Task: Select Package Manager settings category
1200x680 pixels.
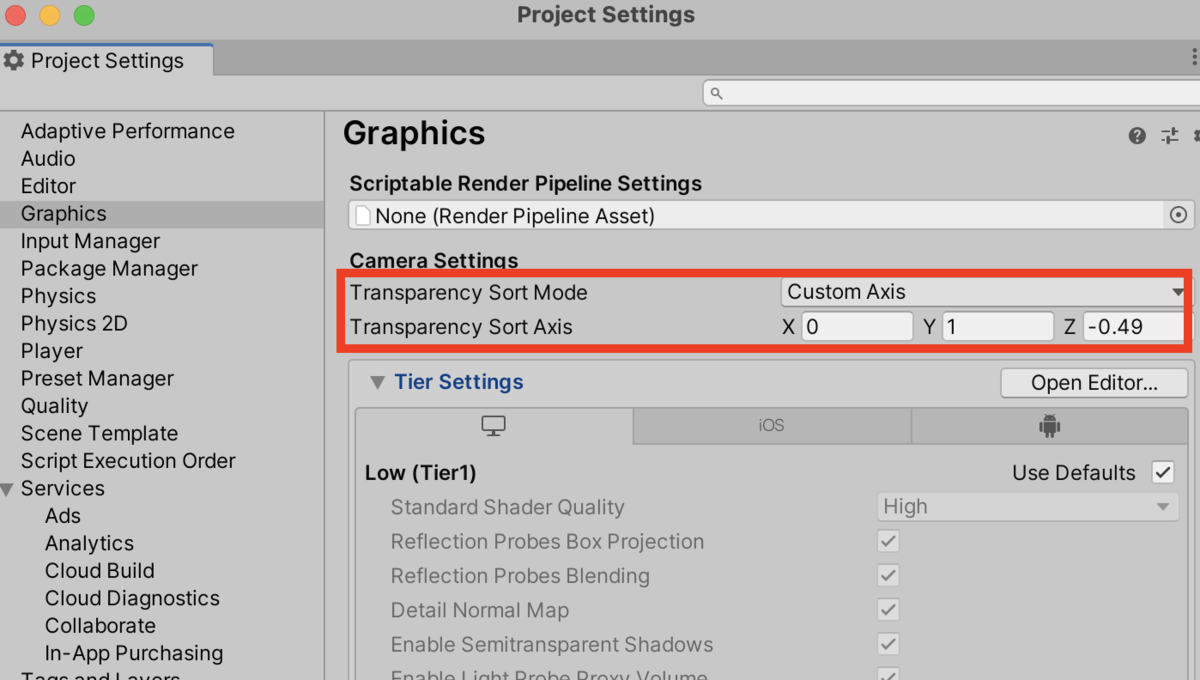Action: point(109,268)
